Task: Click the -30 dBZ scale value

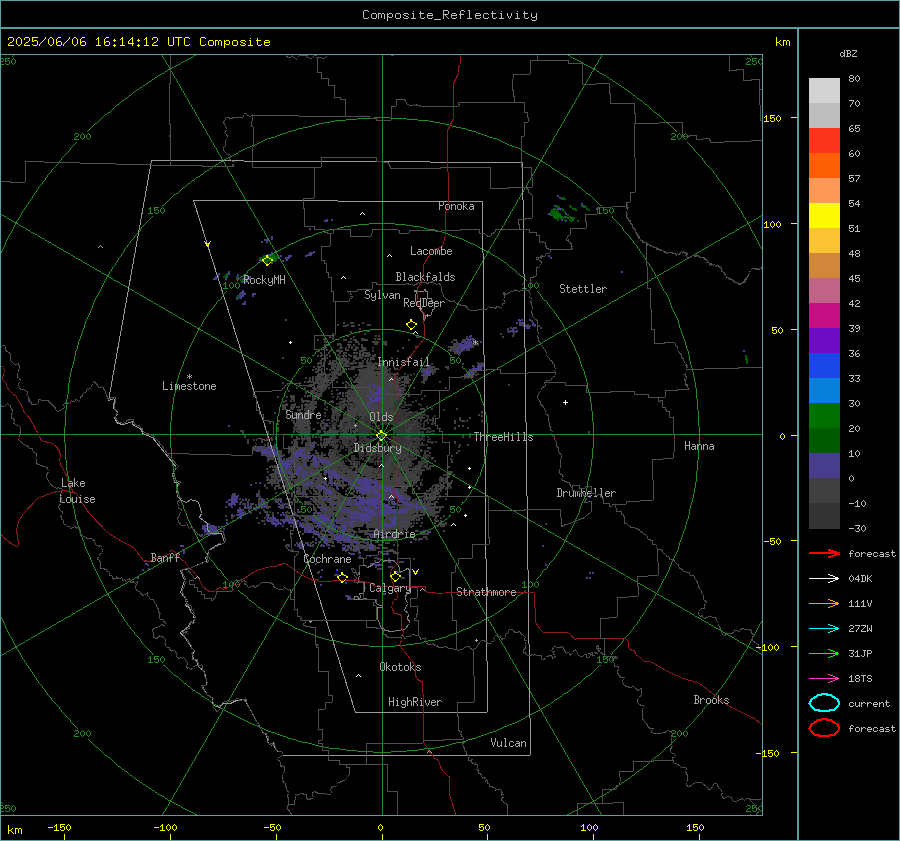Action: pyautogui.click(x=857, y=529)
